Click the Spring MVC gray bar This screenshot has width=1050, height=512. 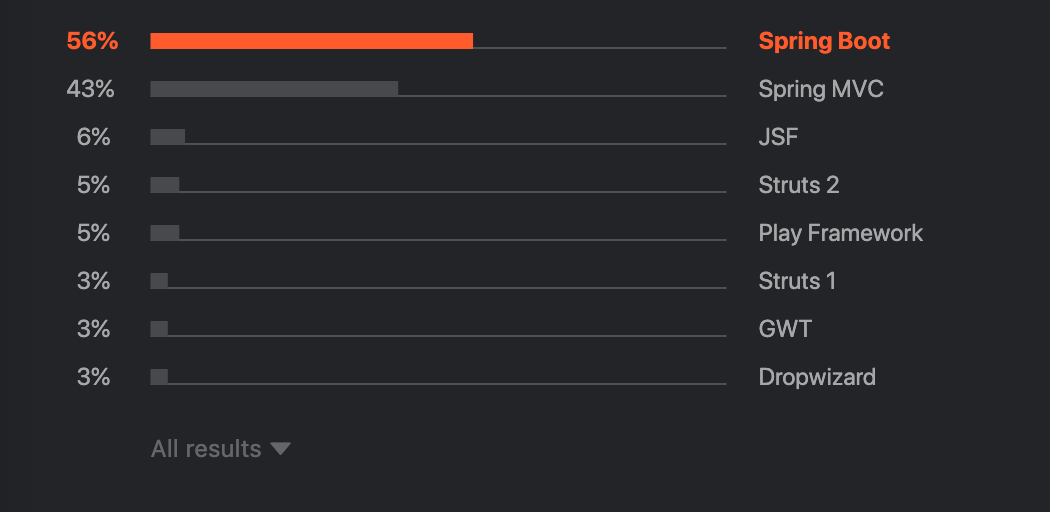click(274, 89)
